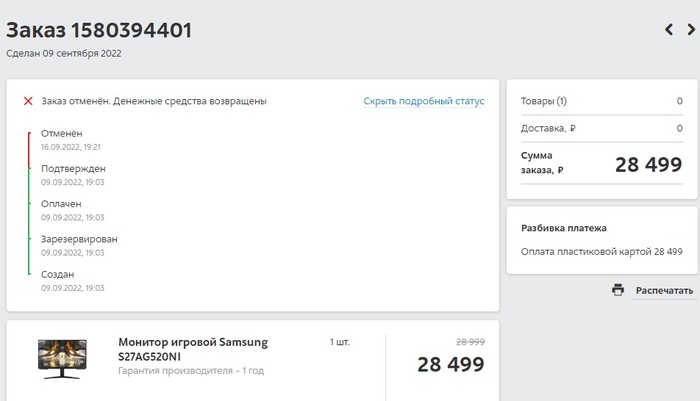
Task: Open Монитор игровой Samsung S27AG520NI product link
Action: tap(193, 349)
